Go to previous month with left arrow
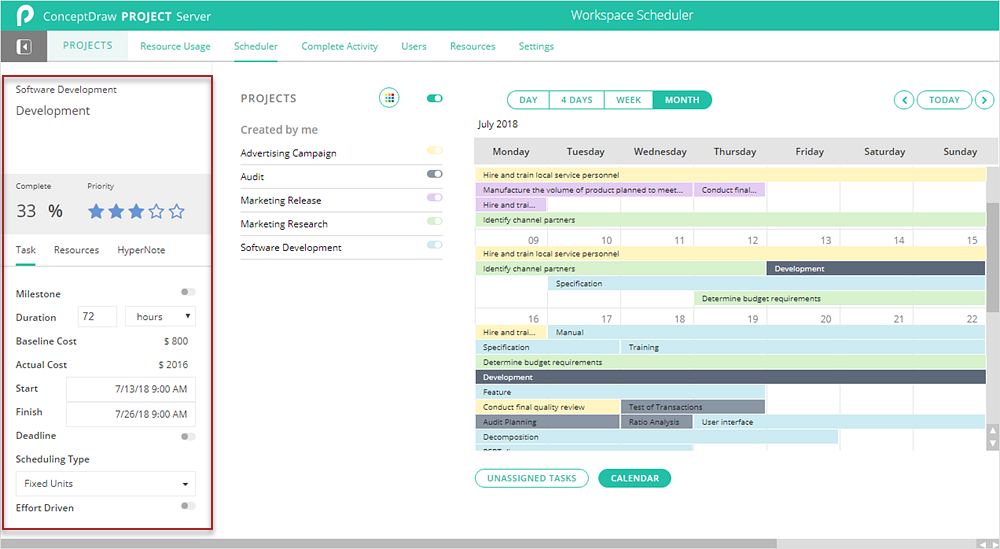Image resolution: width=1000 pixels, height=549 pixels. click(x=903, y=100)
